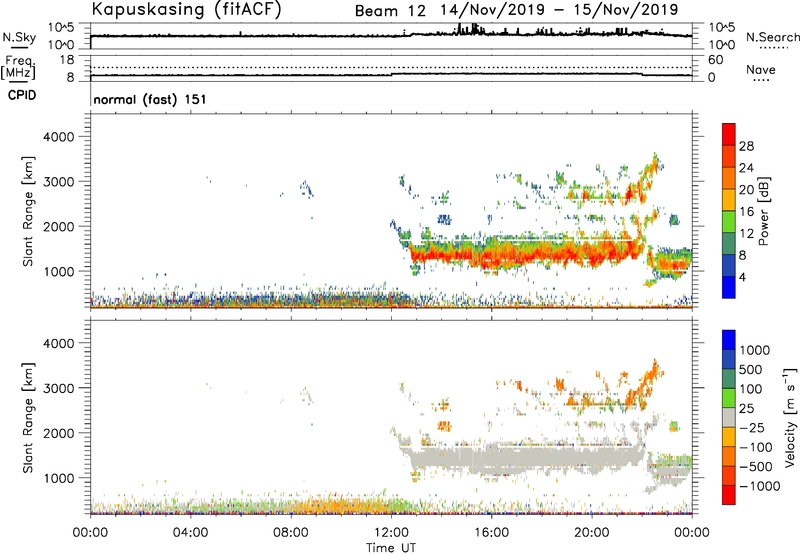Click the 'Nave' legend label
Screen dimensions: 800x554
761,70
